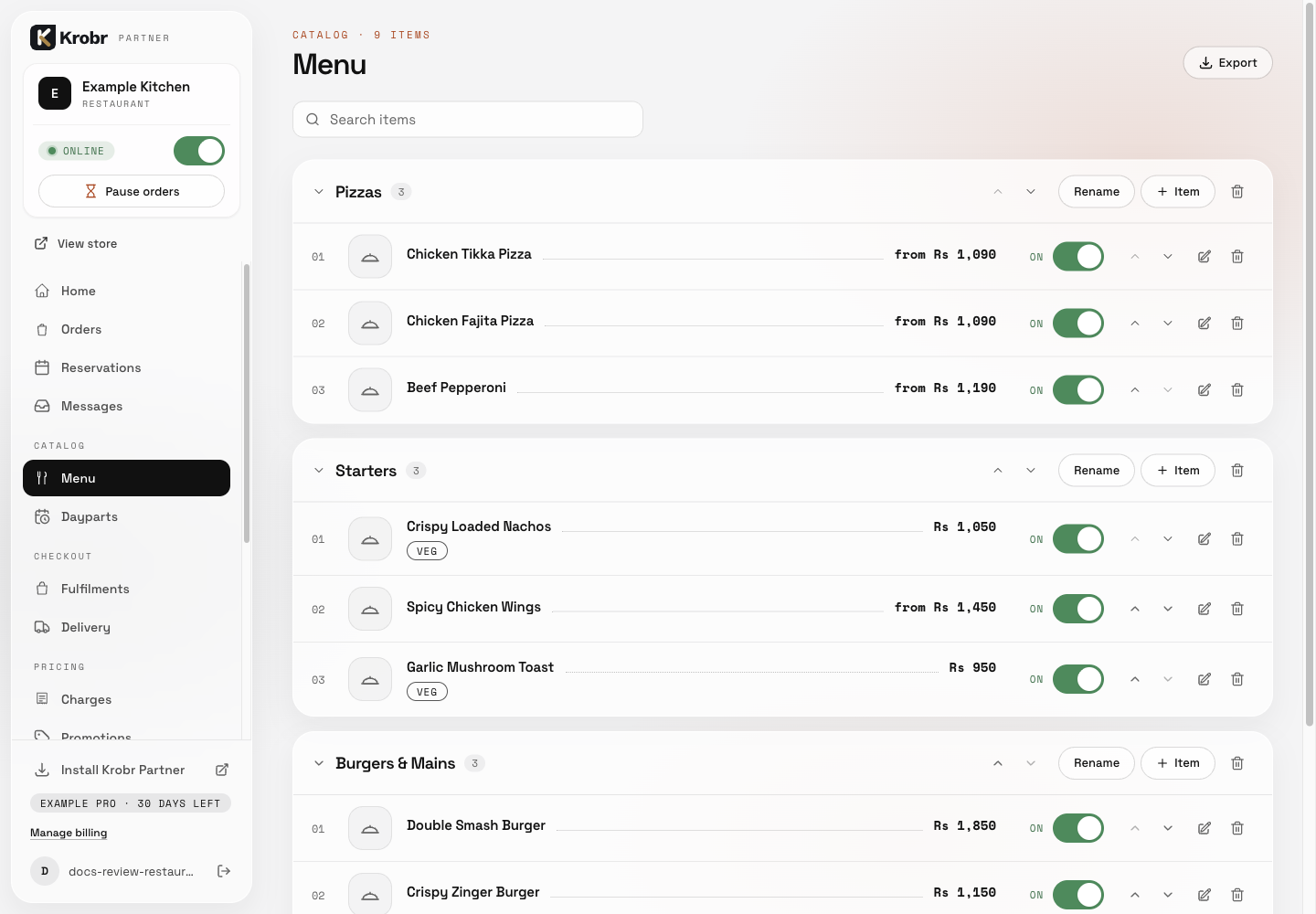Export the menu
The height and width of the screenshot is (914, 1316).
coord(1227,63)
